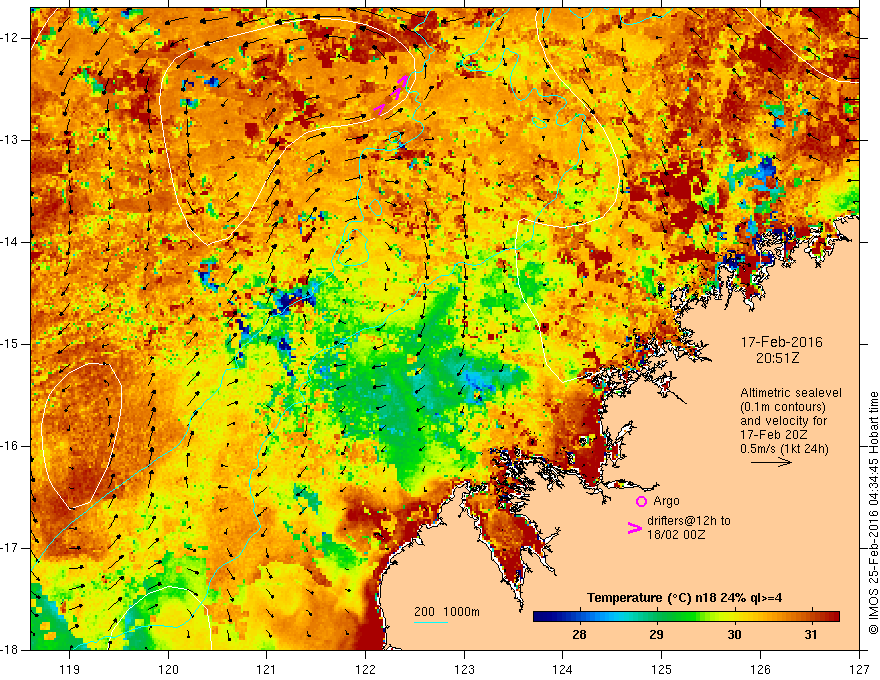
Task: Click the '17-Feb-2016' date text
Action: 781,342
